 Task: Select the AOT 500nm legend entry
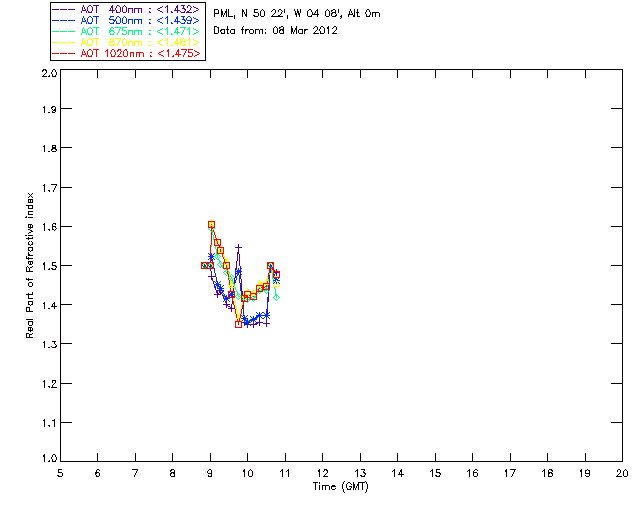point(127,20)
